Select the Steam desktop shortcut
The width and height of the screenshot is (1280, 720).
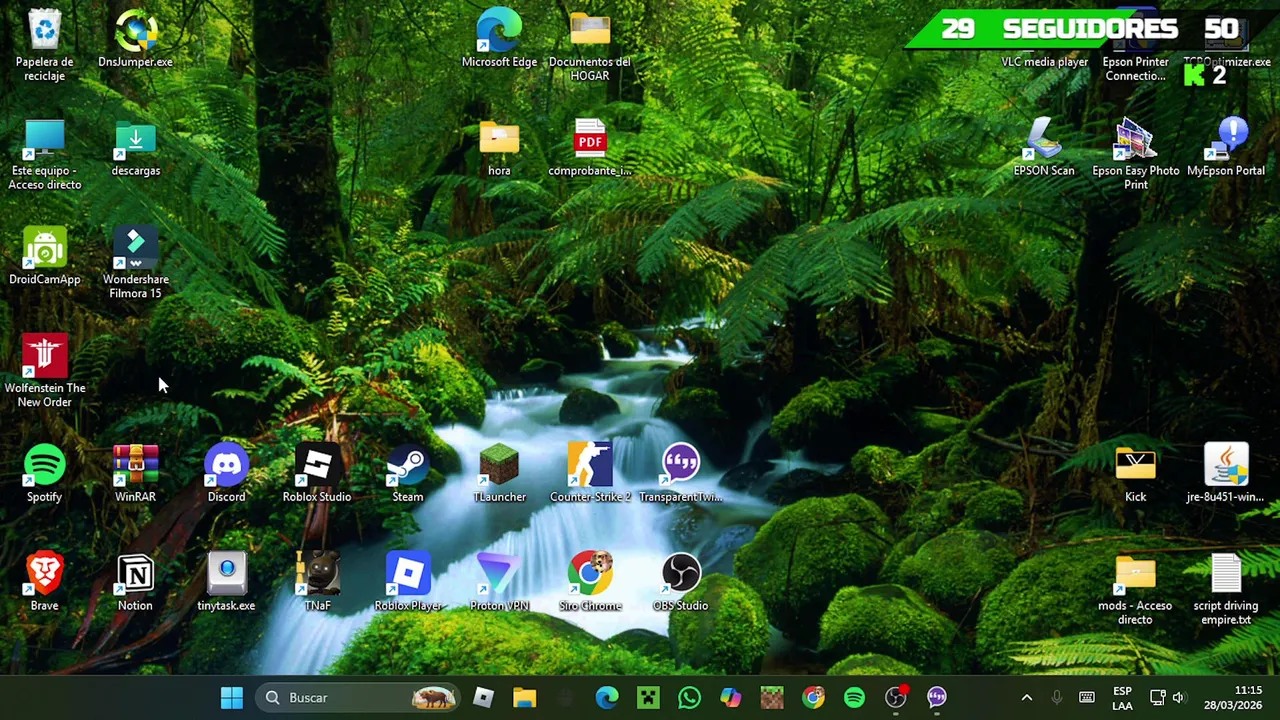click(x=408, y=475)
